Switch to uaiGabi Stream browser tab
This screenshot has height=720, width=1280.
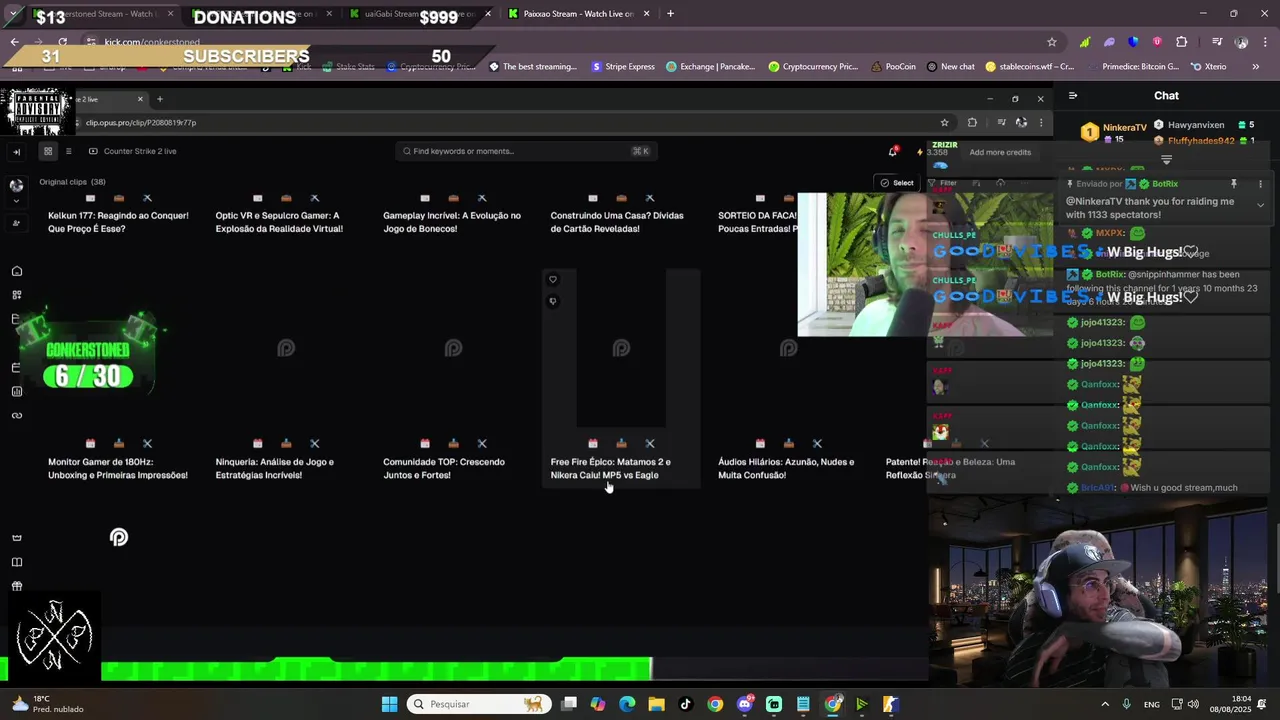(x=419, y=14)
